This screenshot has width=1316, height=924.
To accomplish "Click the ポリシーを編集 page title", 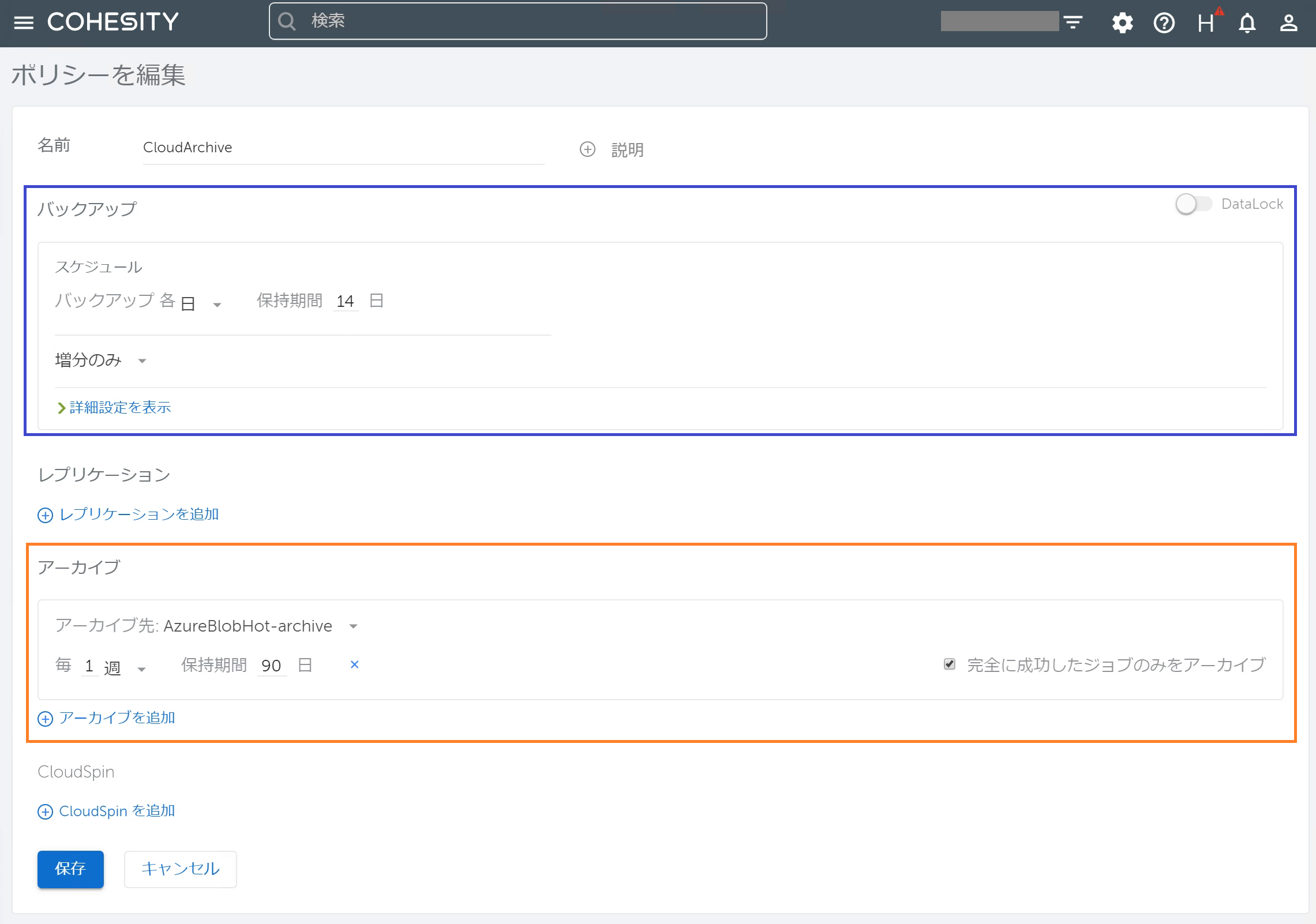I will coord(99,76).
